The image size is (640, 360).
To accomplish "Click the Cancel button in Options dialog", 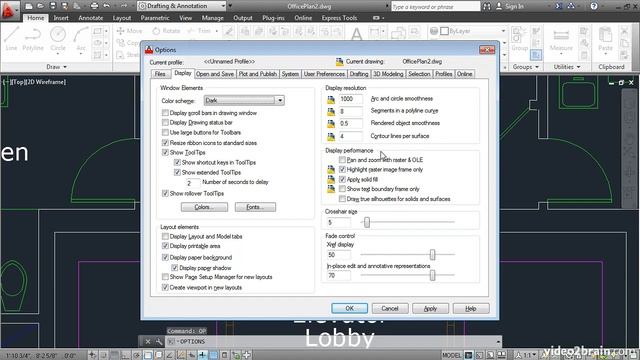I will (x=390, y=309).
